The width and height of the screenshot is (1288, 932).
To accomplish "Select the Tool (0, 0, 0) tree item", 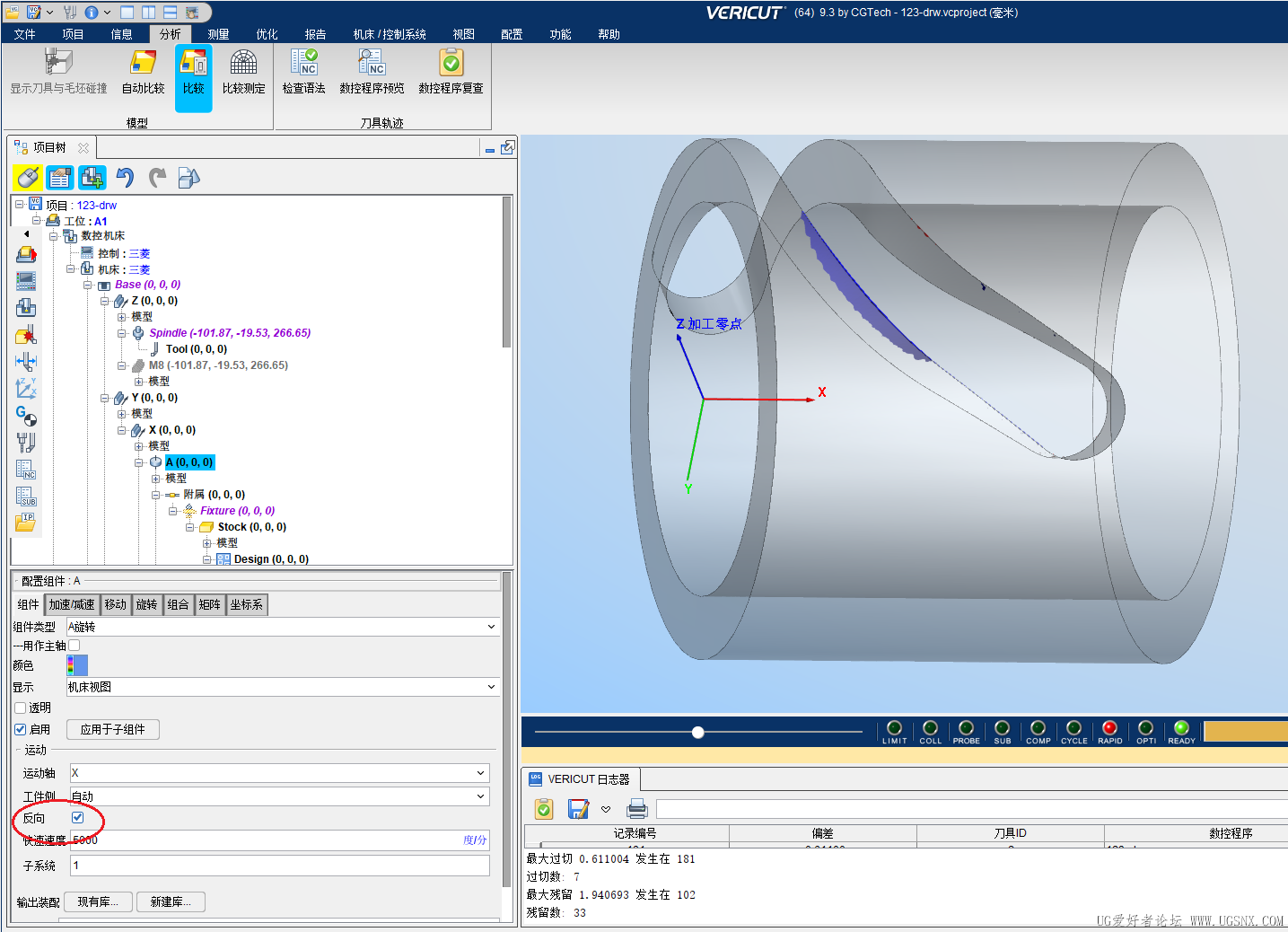I will tap(197, 349).
